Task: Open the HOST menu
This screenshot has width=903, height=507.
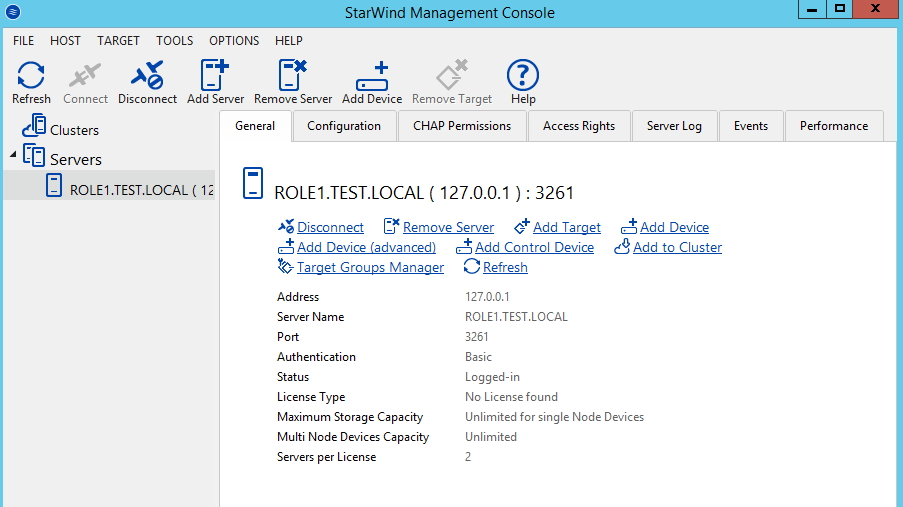Action: 65,40
